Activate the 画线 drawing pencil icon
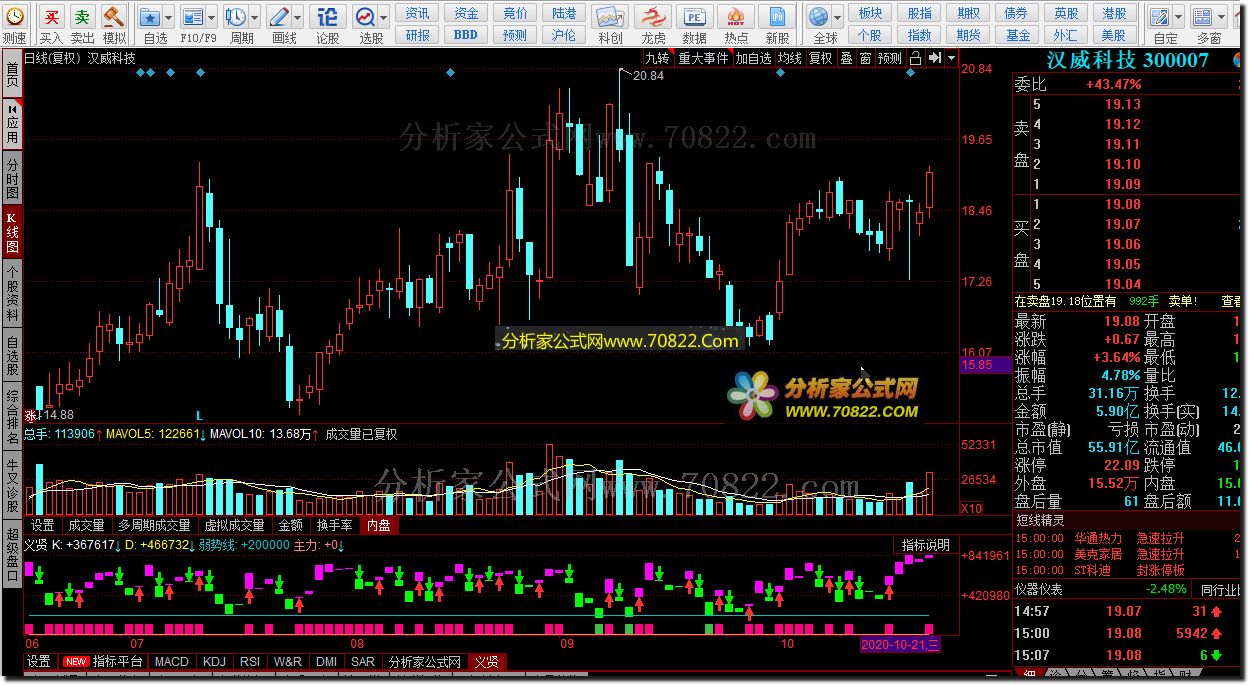1250x685 pixels. pos(279,17)
